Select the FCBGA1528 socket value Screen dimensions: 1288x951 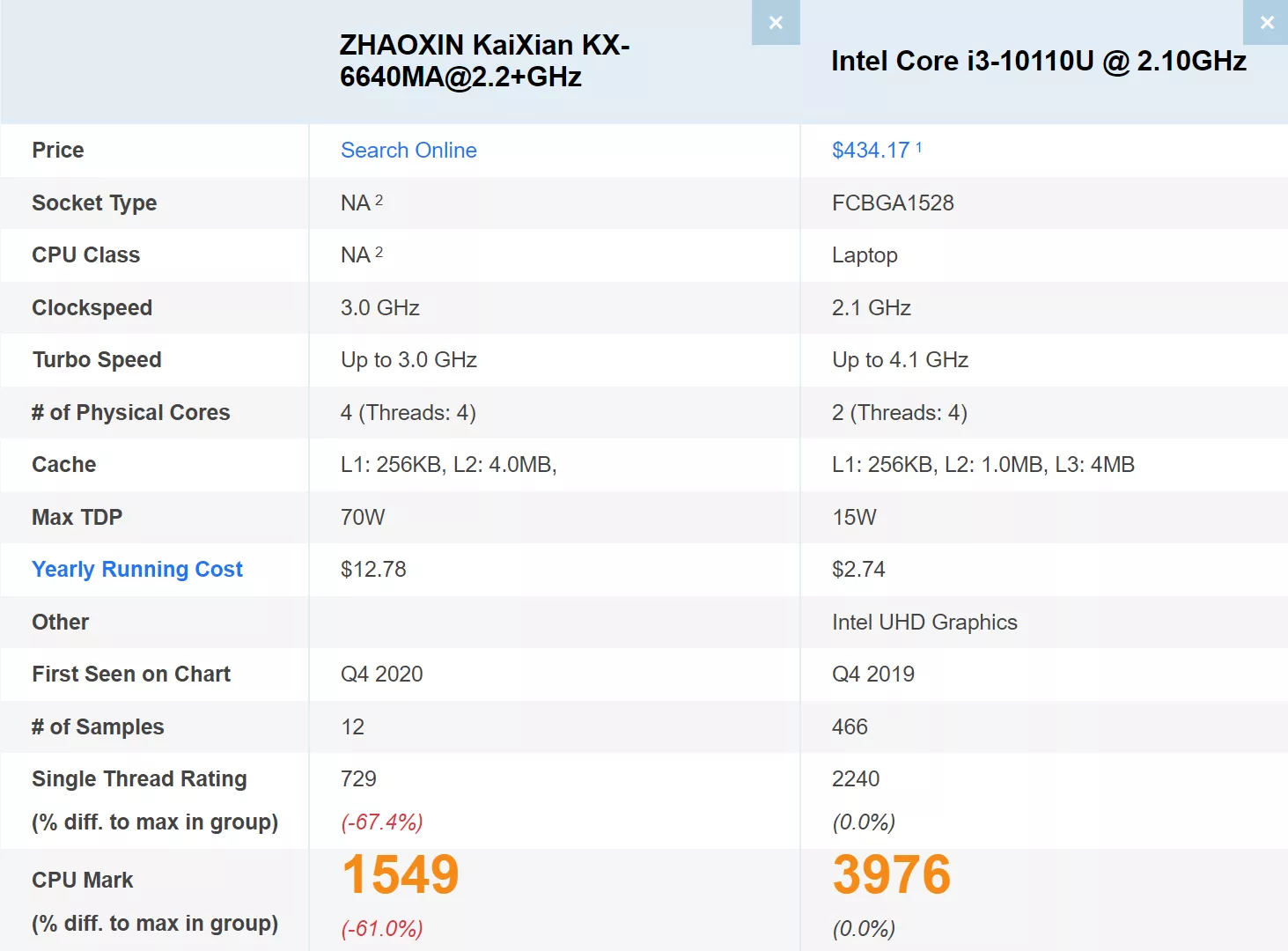click(893, 203)
